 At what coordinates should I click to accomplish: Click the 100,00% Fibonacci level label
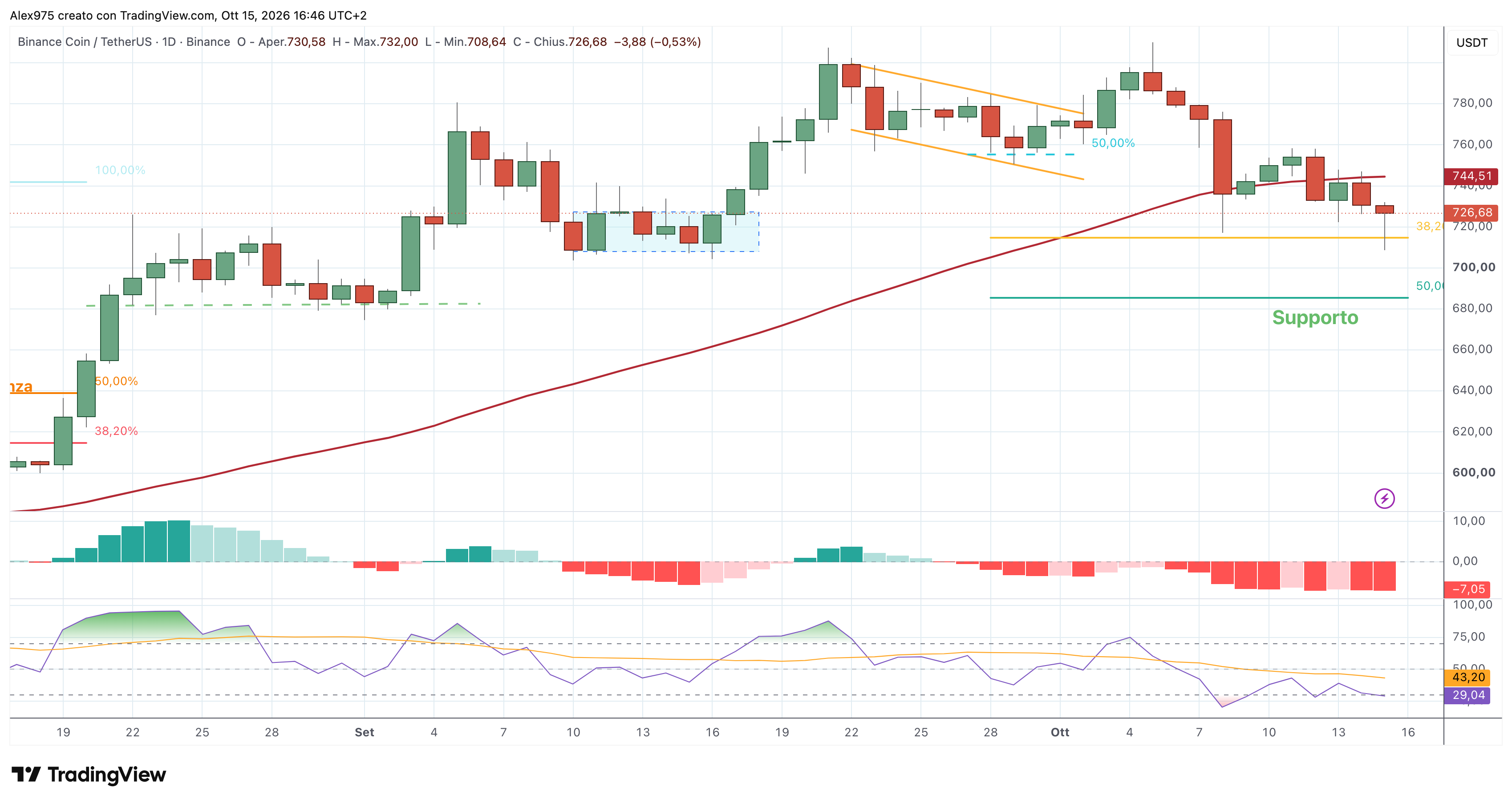click(120, 170)
